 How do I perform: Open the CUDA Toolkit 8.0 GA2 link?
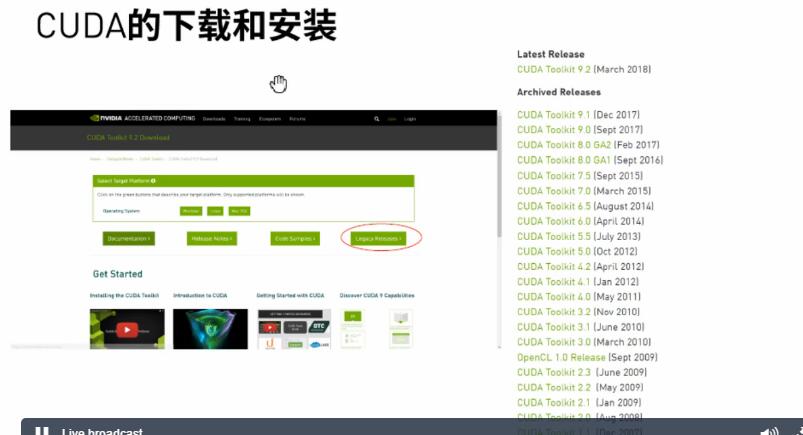click(x=564, y=145)
